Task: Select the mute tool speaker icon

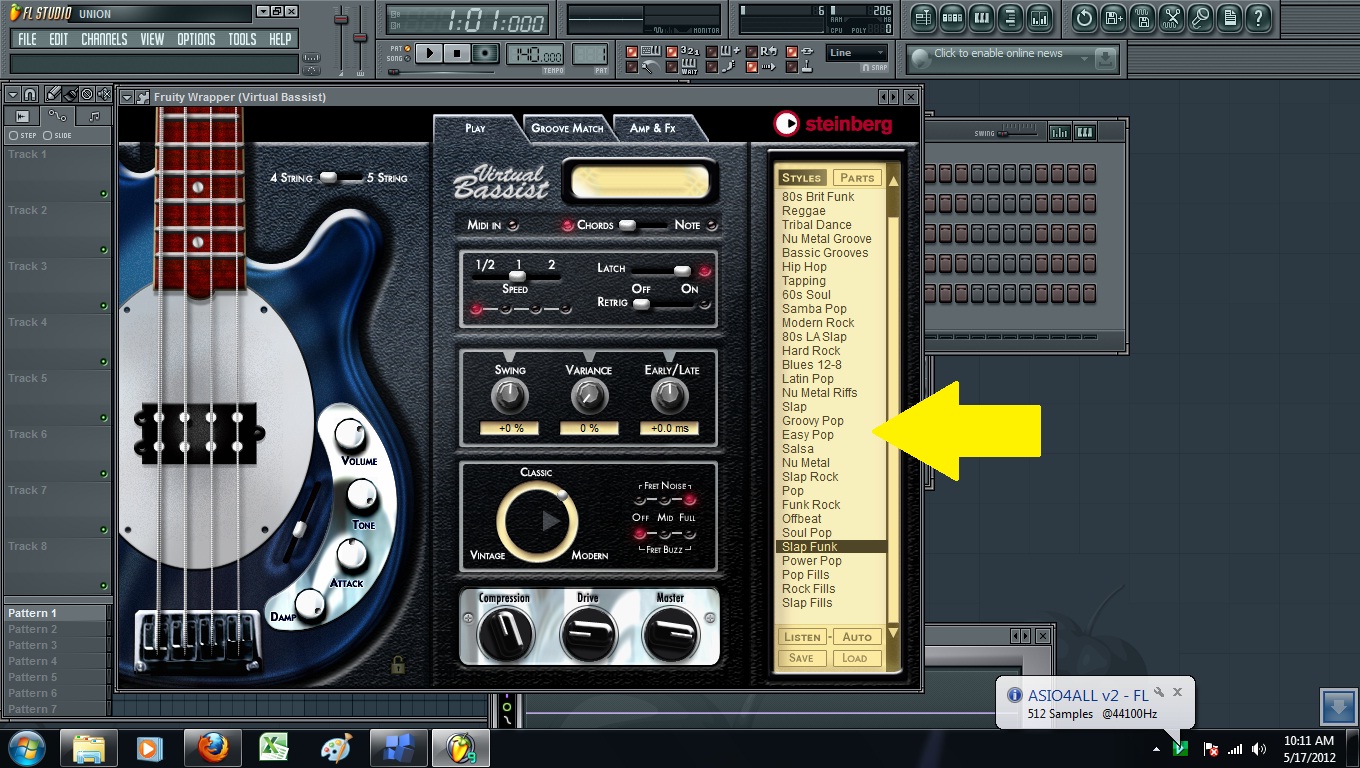Action: (104, 94)
